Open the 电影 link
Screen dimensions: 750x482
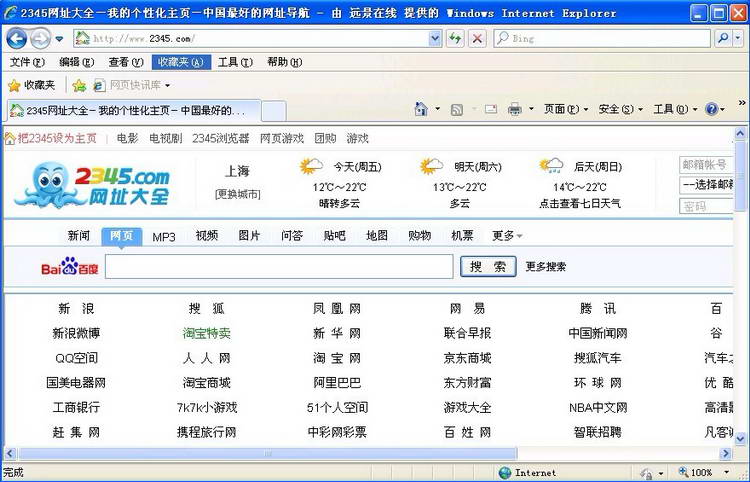(127, 139)
